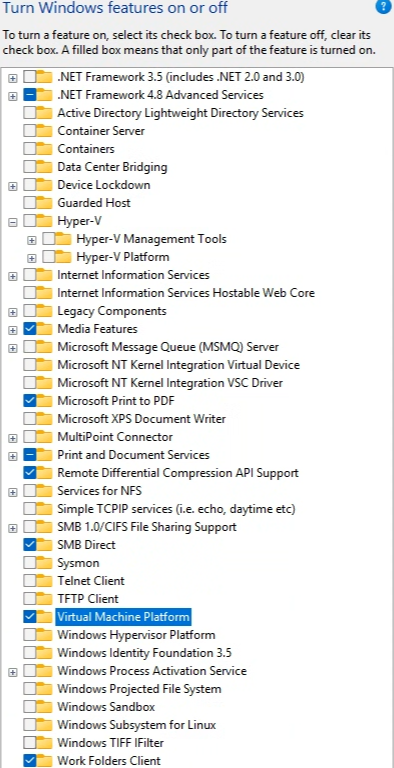Select the Container Server label
394x768 pixels.
pyautogui.click(x=101, y=131)
